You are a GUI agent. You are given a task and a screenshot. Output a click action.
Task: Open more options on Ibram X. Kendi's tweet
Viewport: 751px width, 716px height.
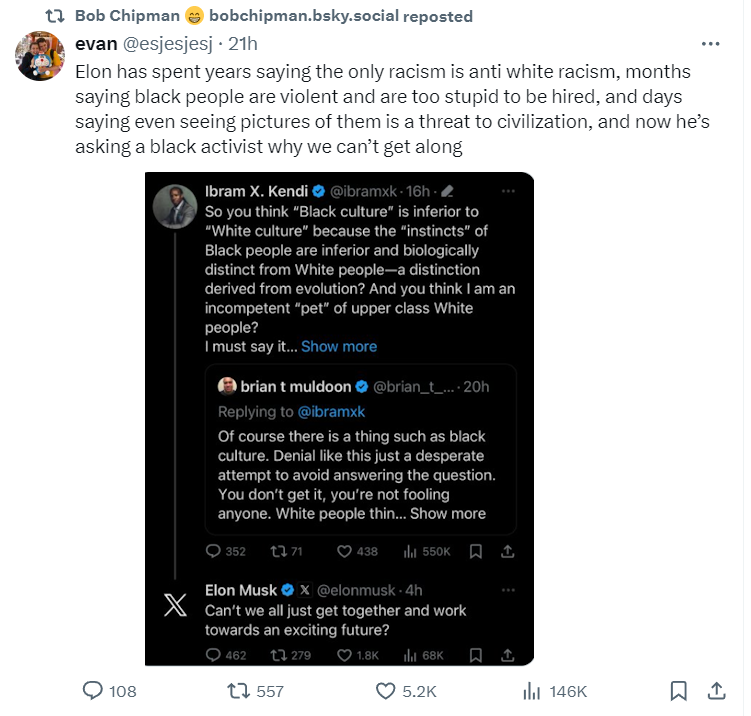[508, 190]
